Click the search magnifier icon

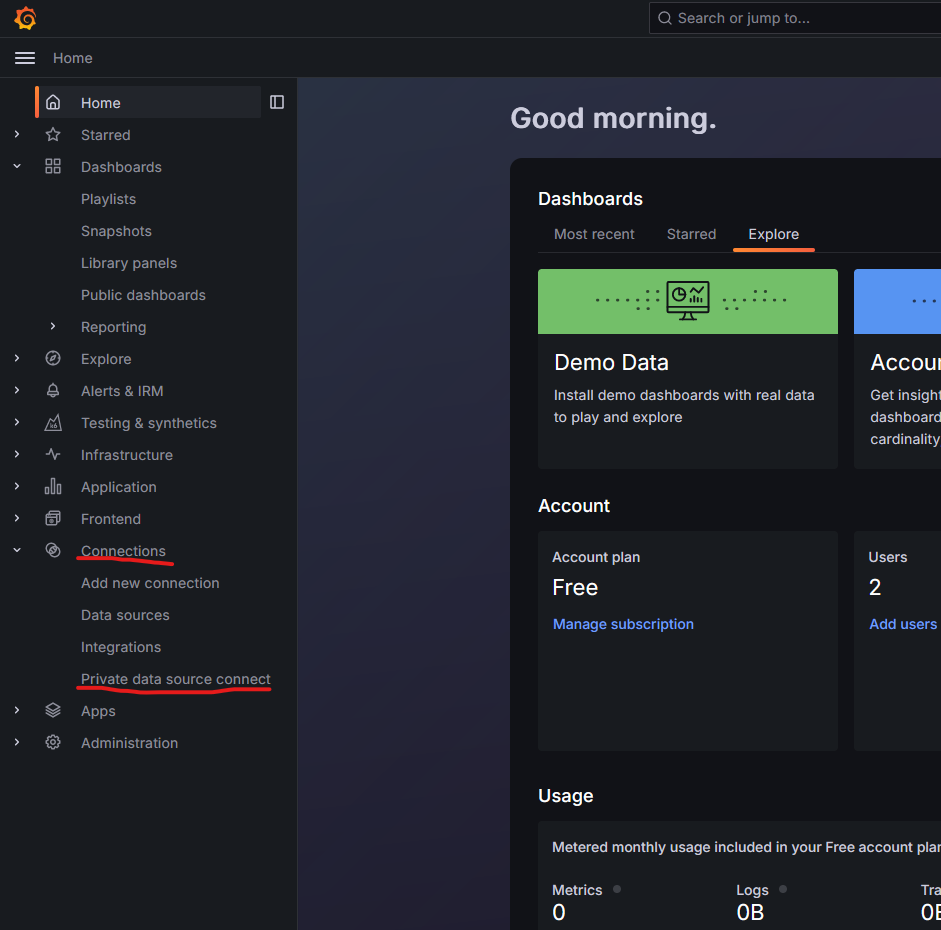coord(664,18)
